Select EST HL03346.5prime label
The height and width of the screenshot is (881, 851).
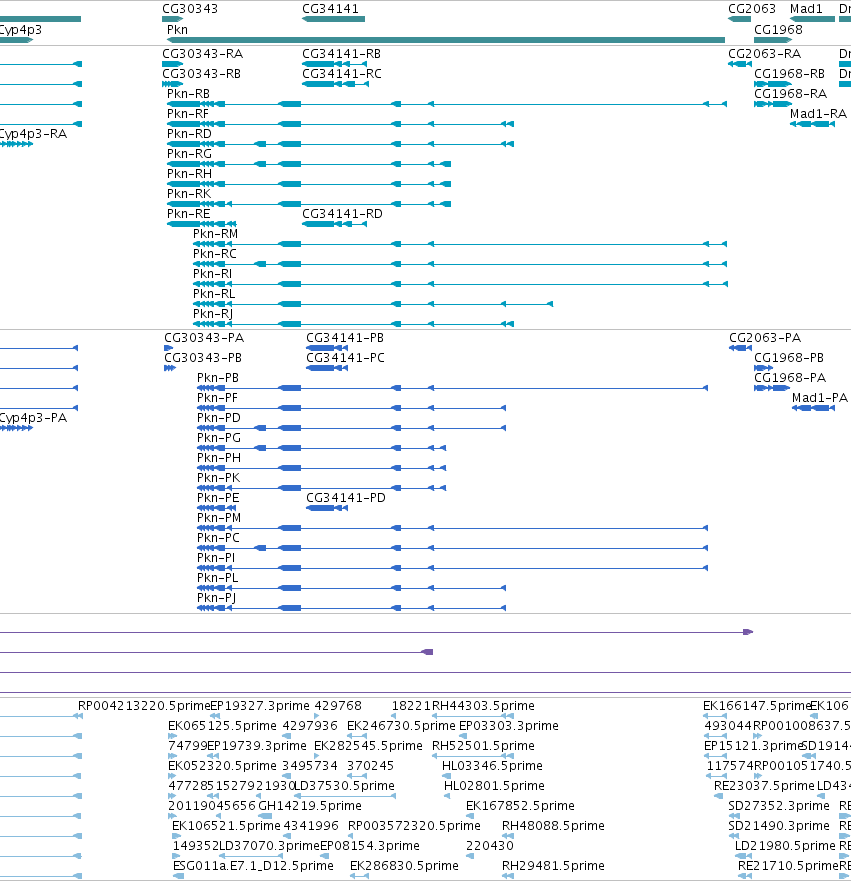492,766
